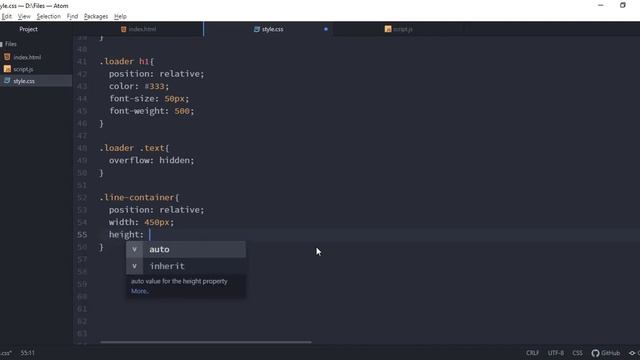Viewport: 640px width, 360px height.
Task: Click the HTML icon on index.html tab
Action: point(124,29)
